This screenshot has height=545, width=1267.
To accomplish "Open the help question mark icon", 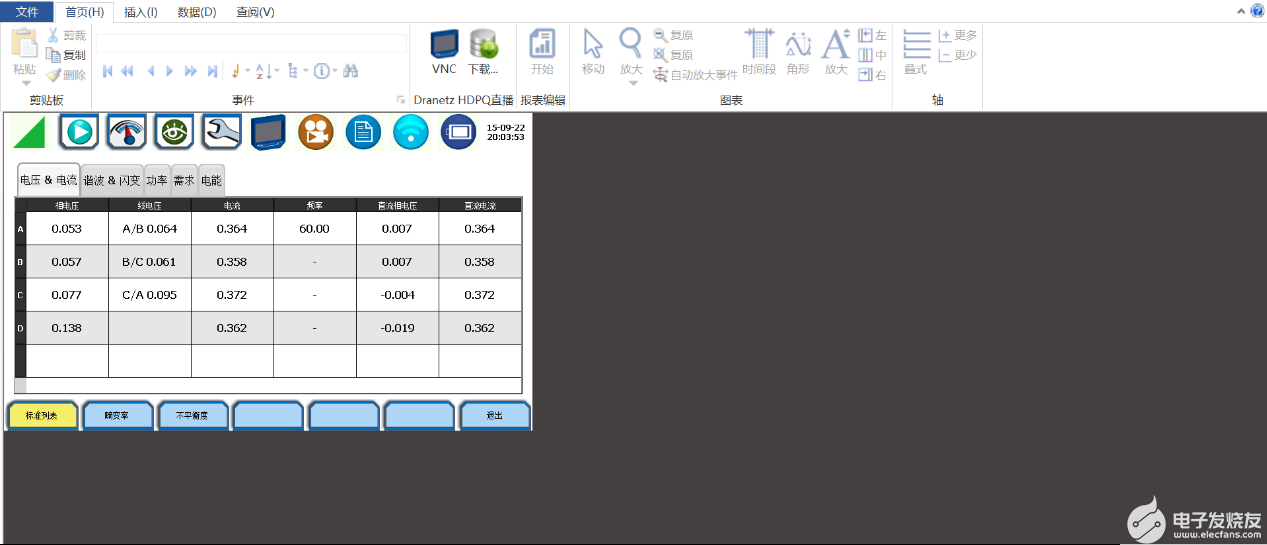I will [1258, 10].
